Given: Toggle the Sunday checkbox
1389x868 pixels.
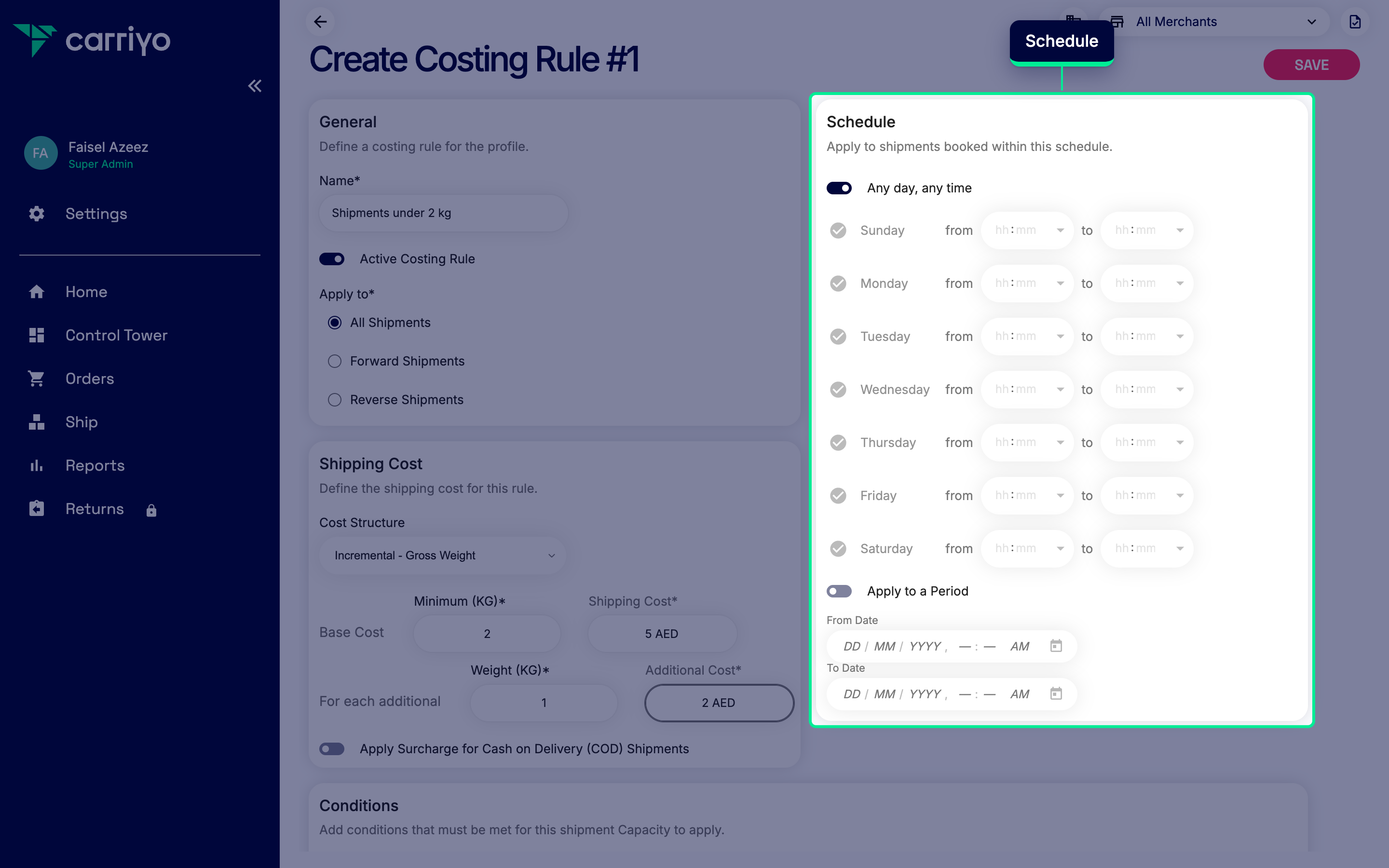Looking at the screenshot, I should pyautogui.click(x=838, y=230).
